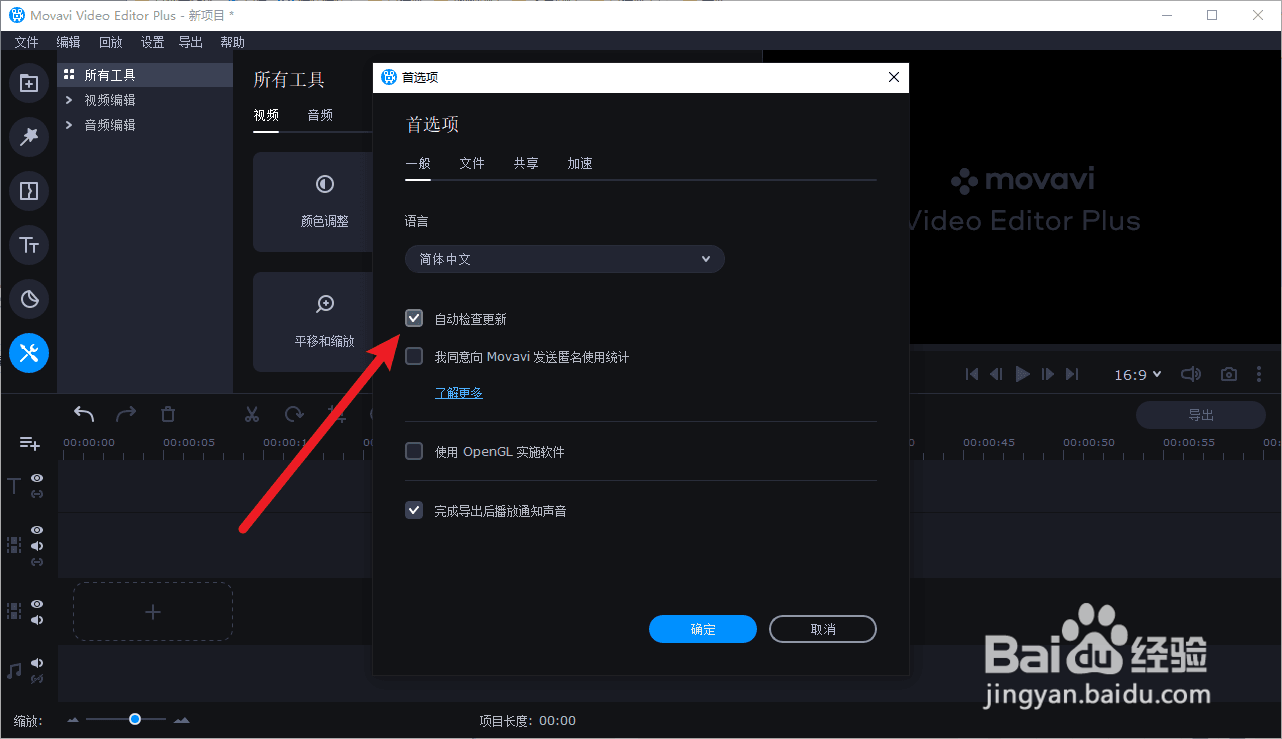Open the 文件 menu in the menu bar
The width and height of the screenshot is (1282, 739).
[26, 42]
